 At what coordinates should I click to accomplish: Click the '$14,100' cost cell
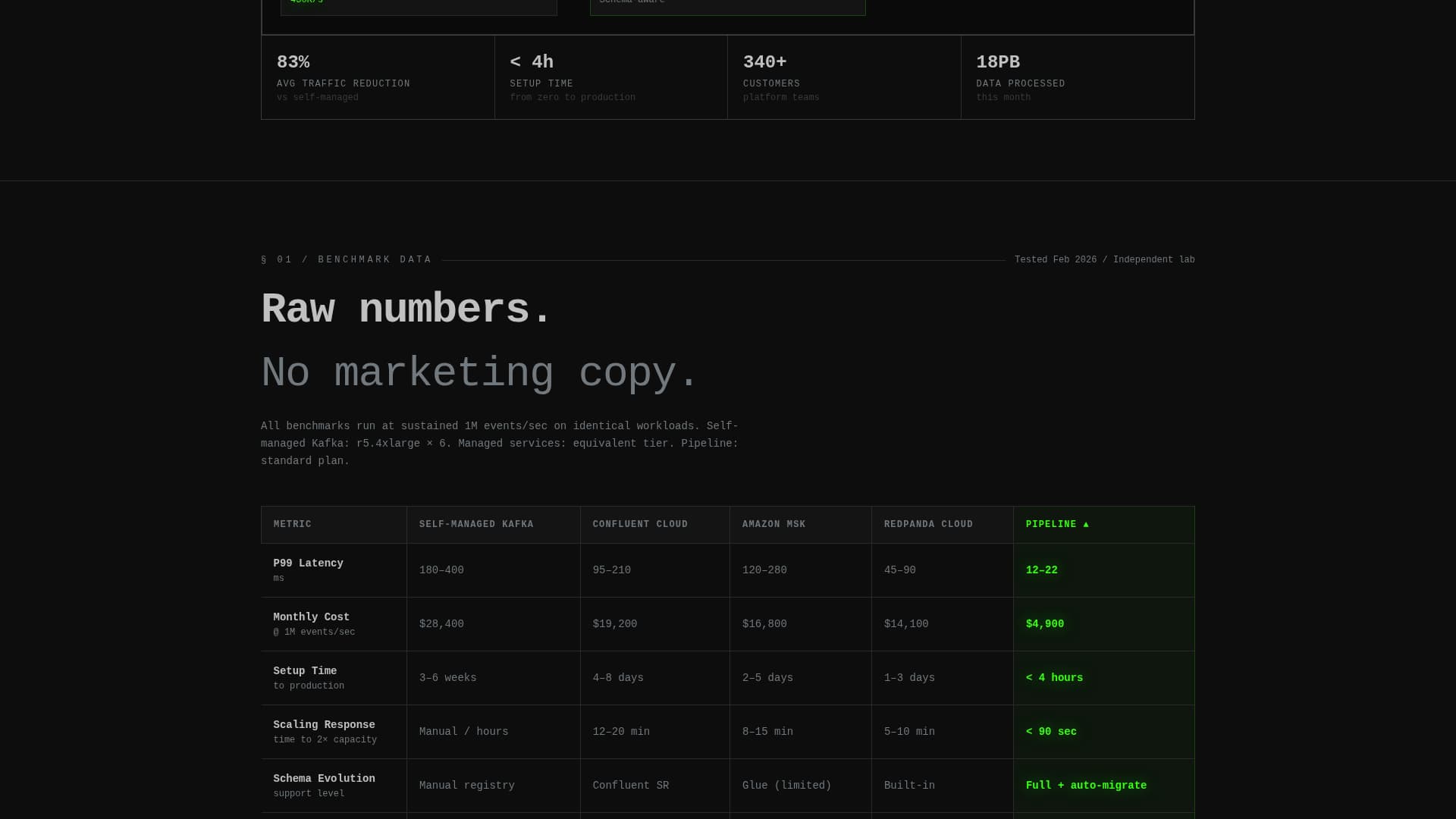(x=943, y=624)
